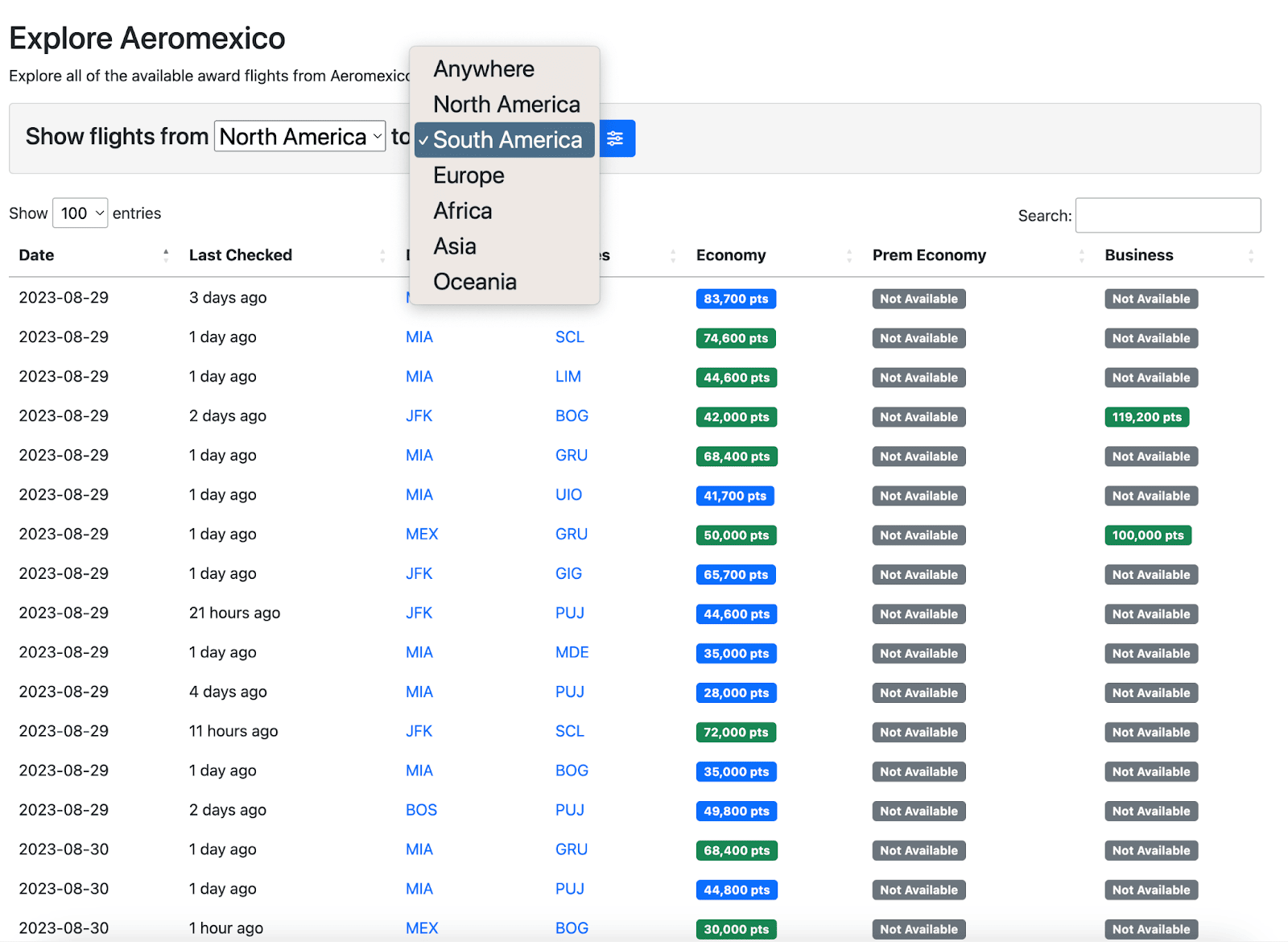Select the '21 hours ago' cell
Viewport: 1288px width, 942px height.
(x=234, y=614)
